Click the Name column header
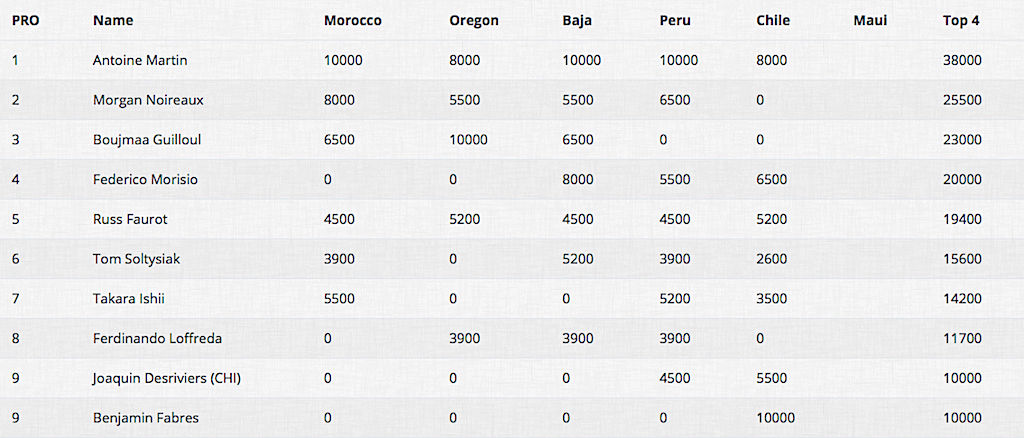This screenshot has height=438, width=1024. 113,20
